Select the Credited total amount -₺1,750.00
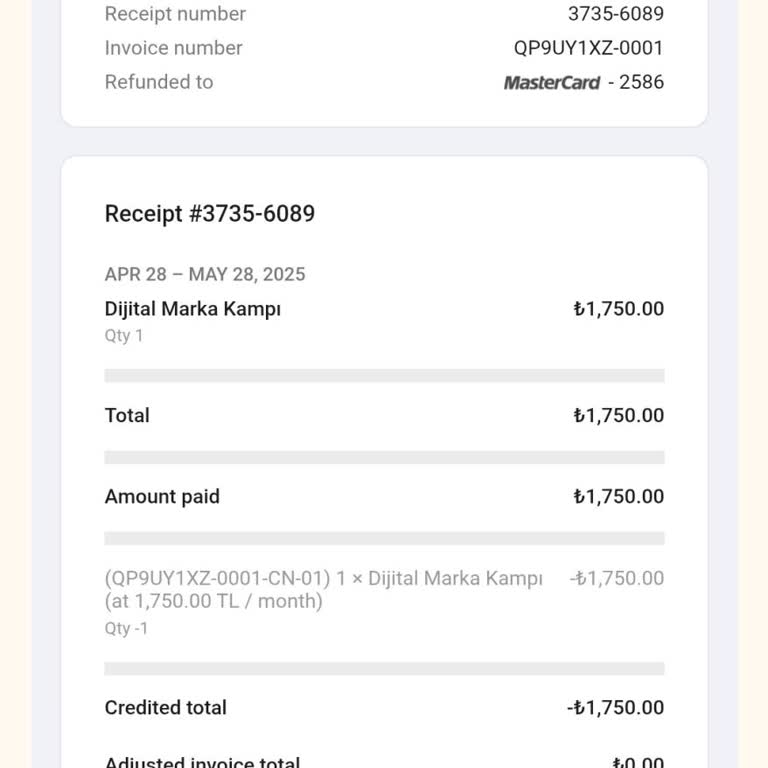 (615, 707)
